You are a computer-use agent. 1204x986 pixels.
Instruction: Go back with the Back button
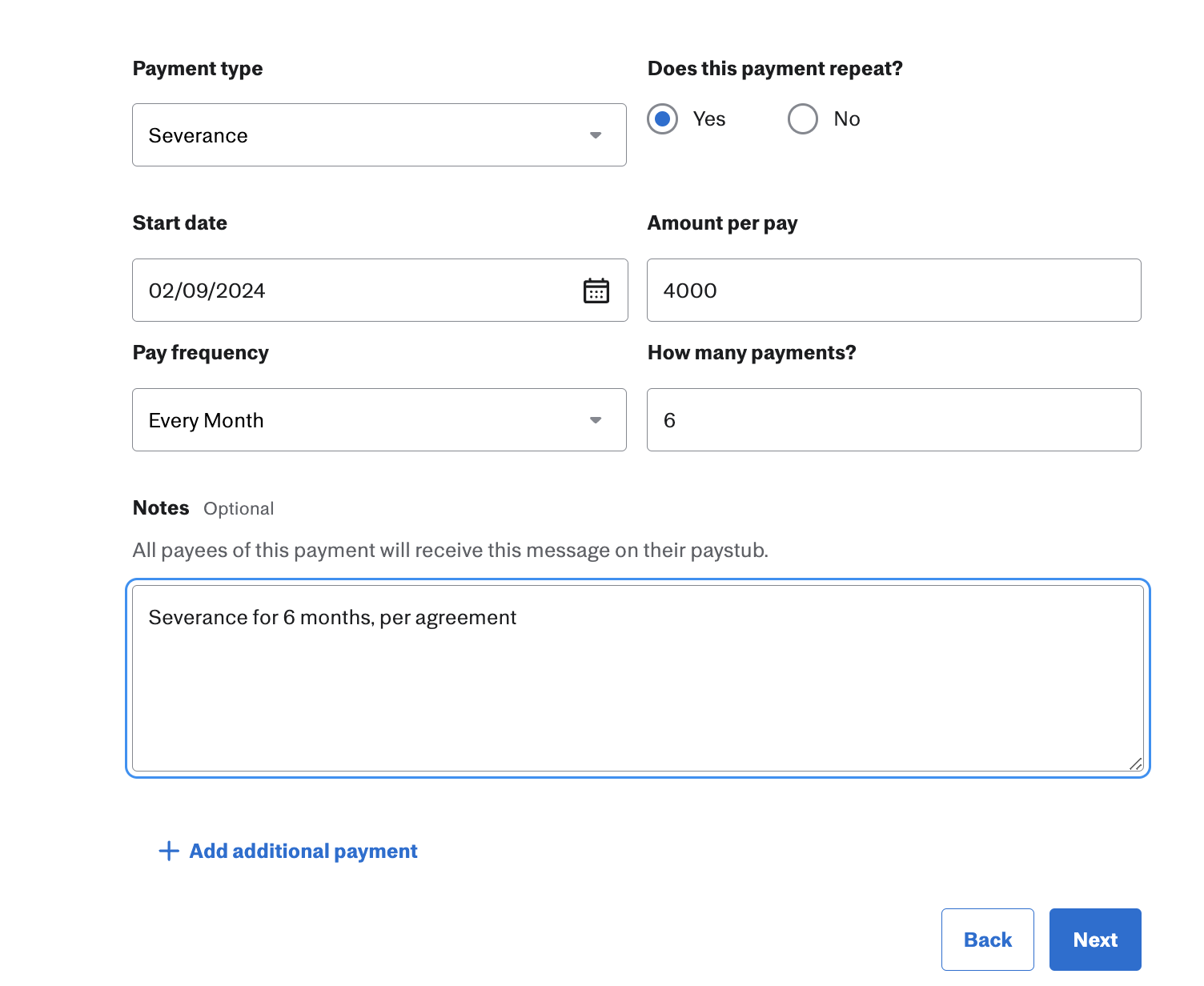point(988,940)
